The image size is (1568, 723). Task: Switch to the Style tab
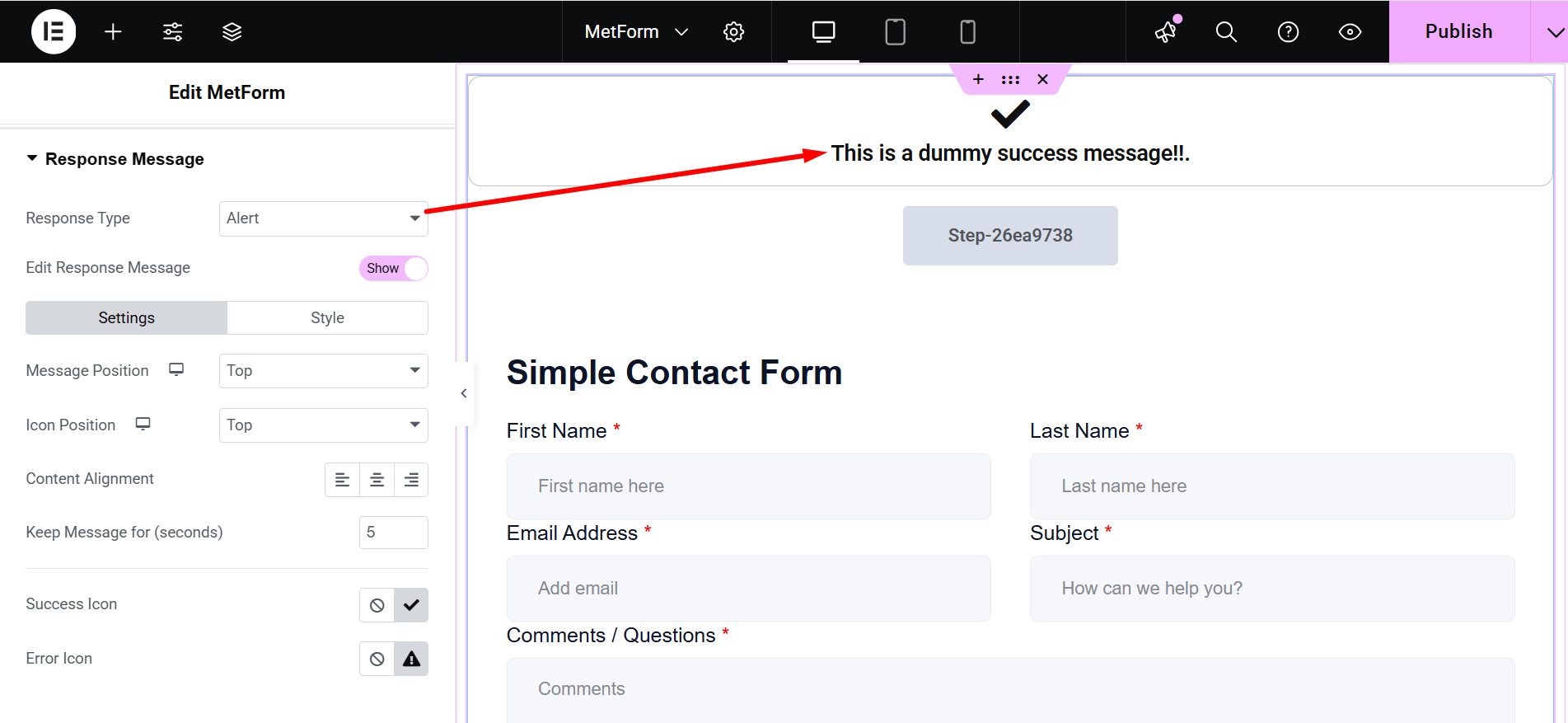pos(327,318)
